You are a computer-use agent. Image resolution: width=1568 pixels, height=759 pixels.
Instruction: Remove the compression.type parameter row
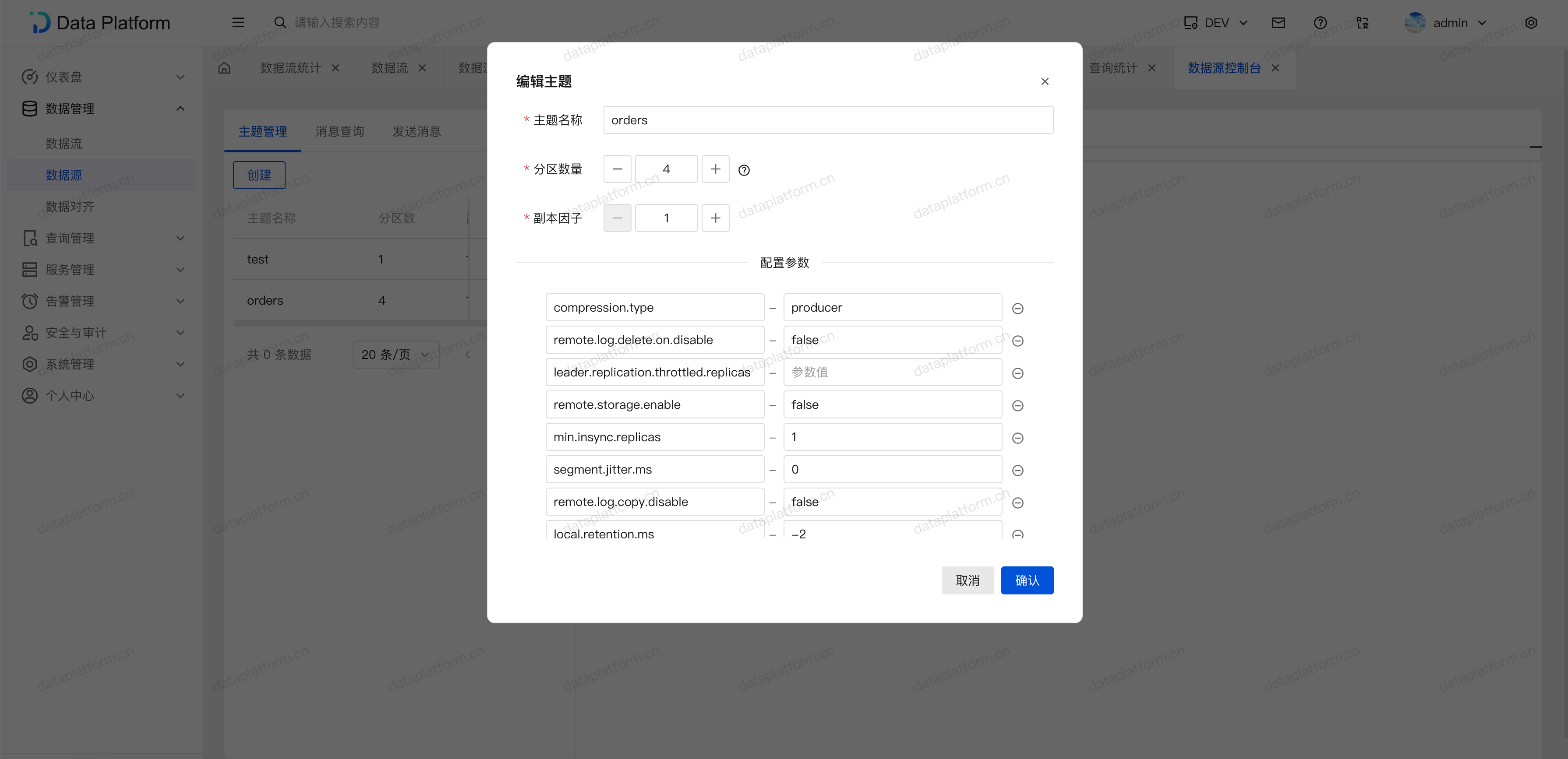(1017, 308)
